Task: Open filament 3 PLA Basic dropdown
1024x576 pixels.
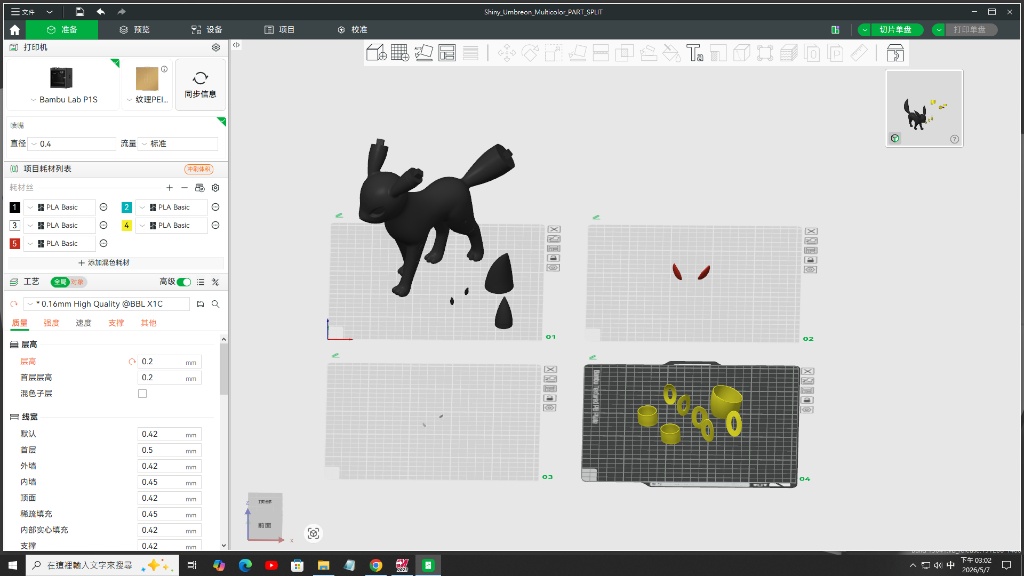Action: click(59, 225)
